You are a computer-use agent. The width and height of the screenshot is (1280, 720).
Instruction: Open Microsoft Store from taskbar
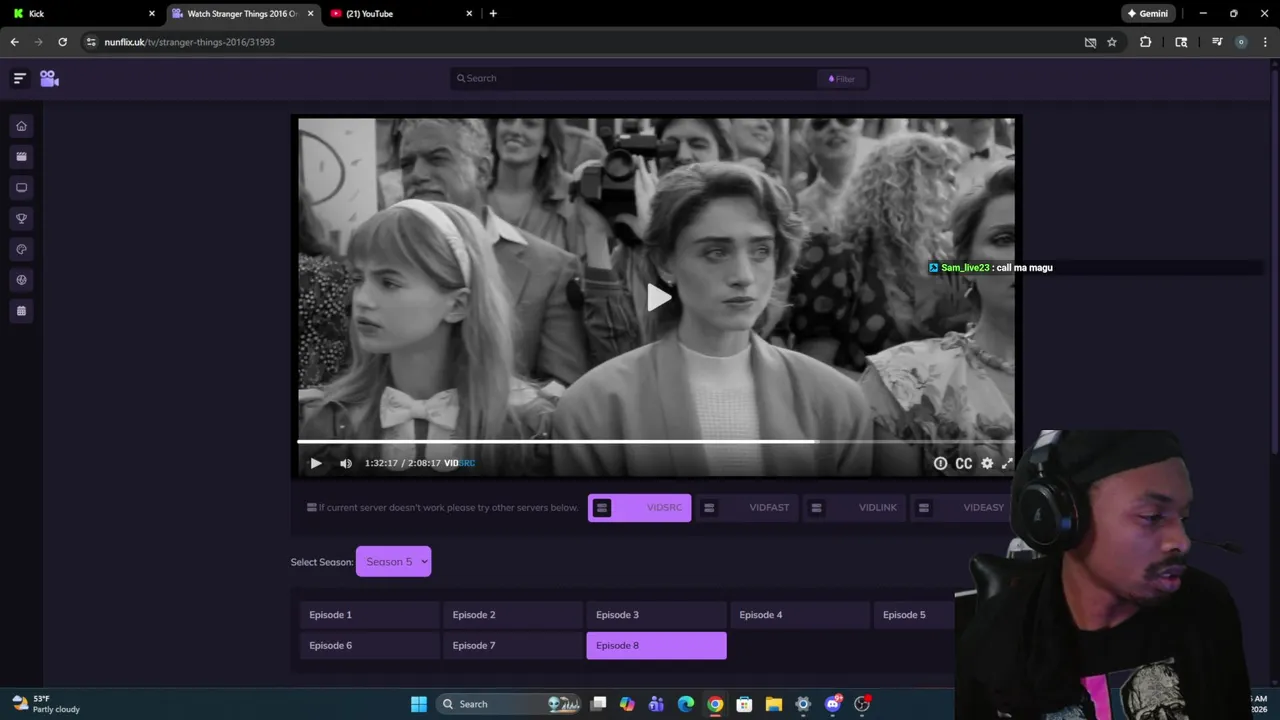click(744, 704)
